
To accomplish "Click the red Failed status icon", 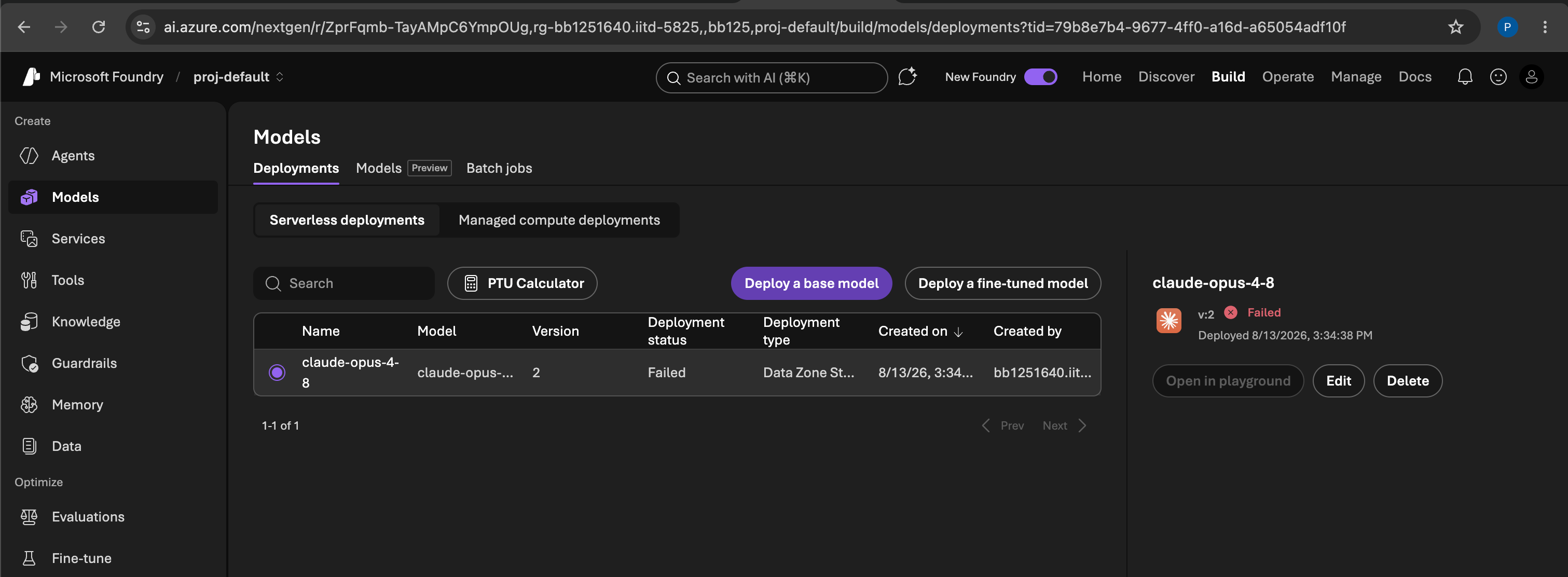I will (1231, 312).
